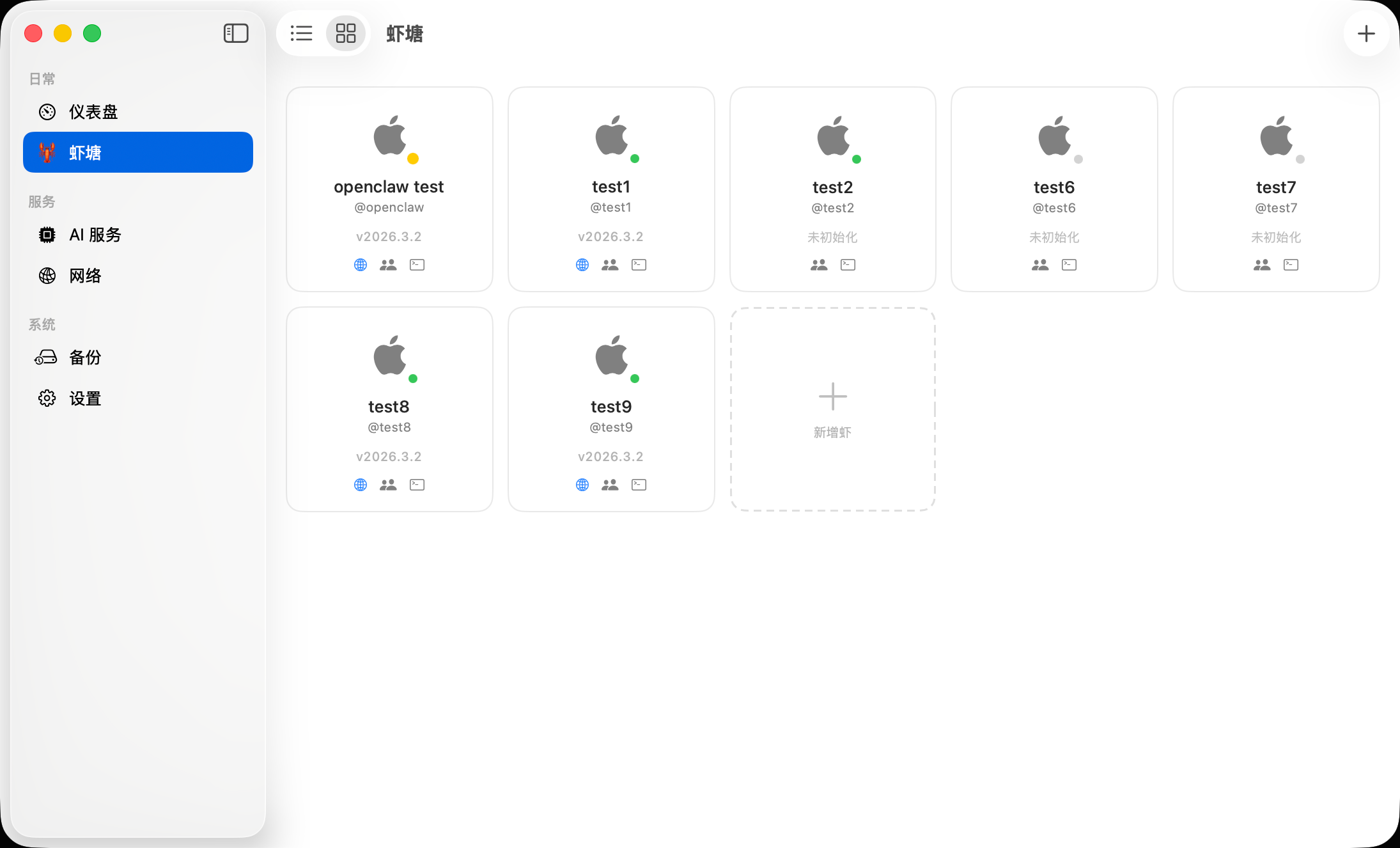
Task: Click the plus button in top-right corner
Action: [1366, 33]
